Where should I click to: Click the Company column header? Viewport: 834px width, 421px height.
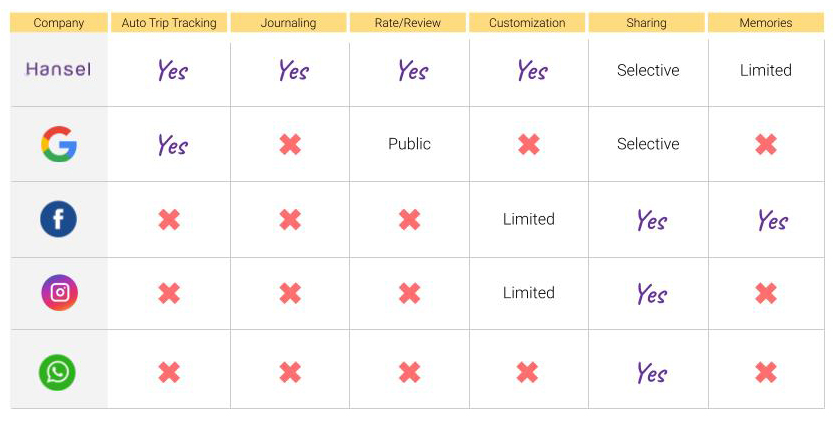(x=59, y=22)
